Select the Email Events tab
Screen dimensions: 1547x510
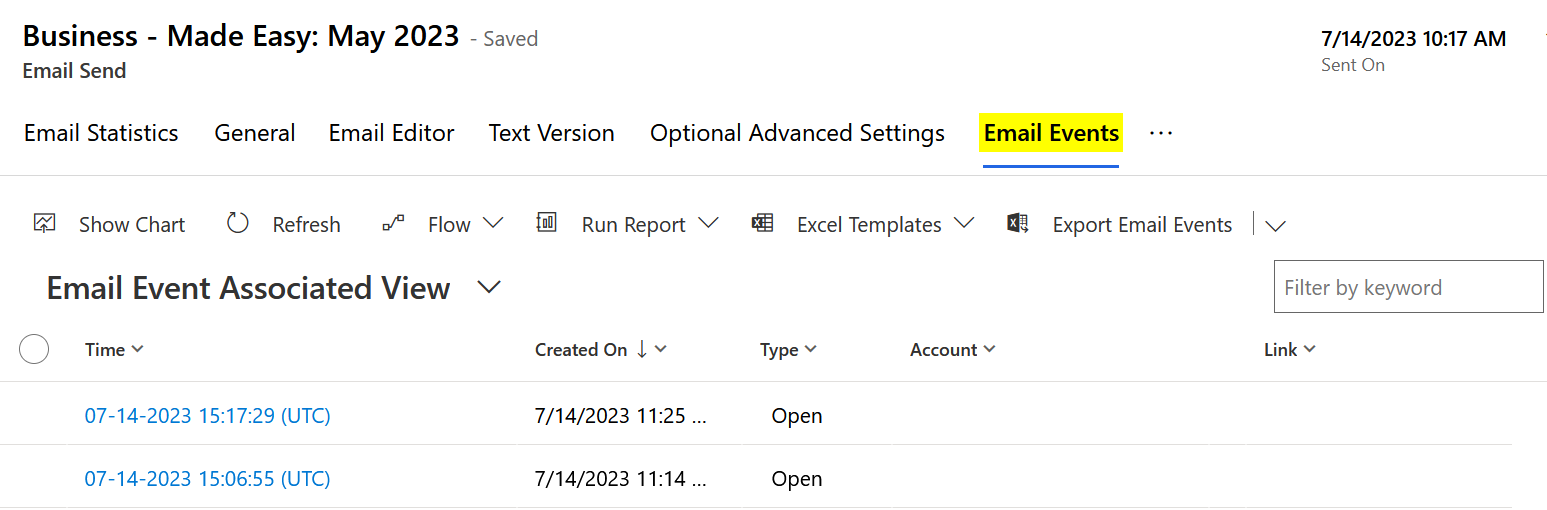[1051, 133]
